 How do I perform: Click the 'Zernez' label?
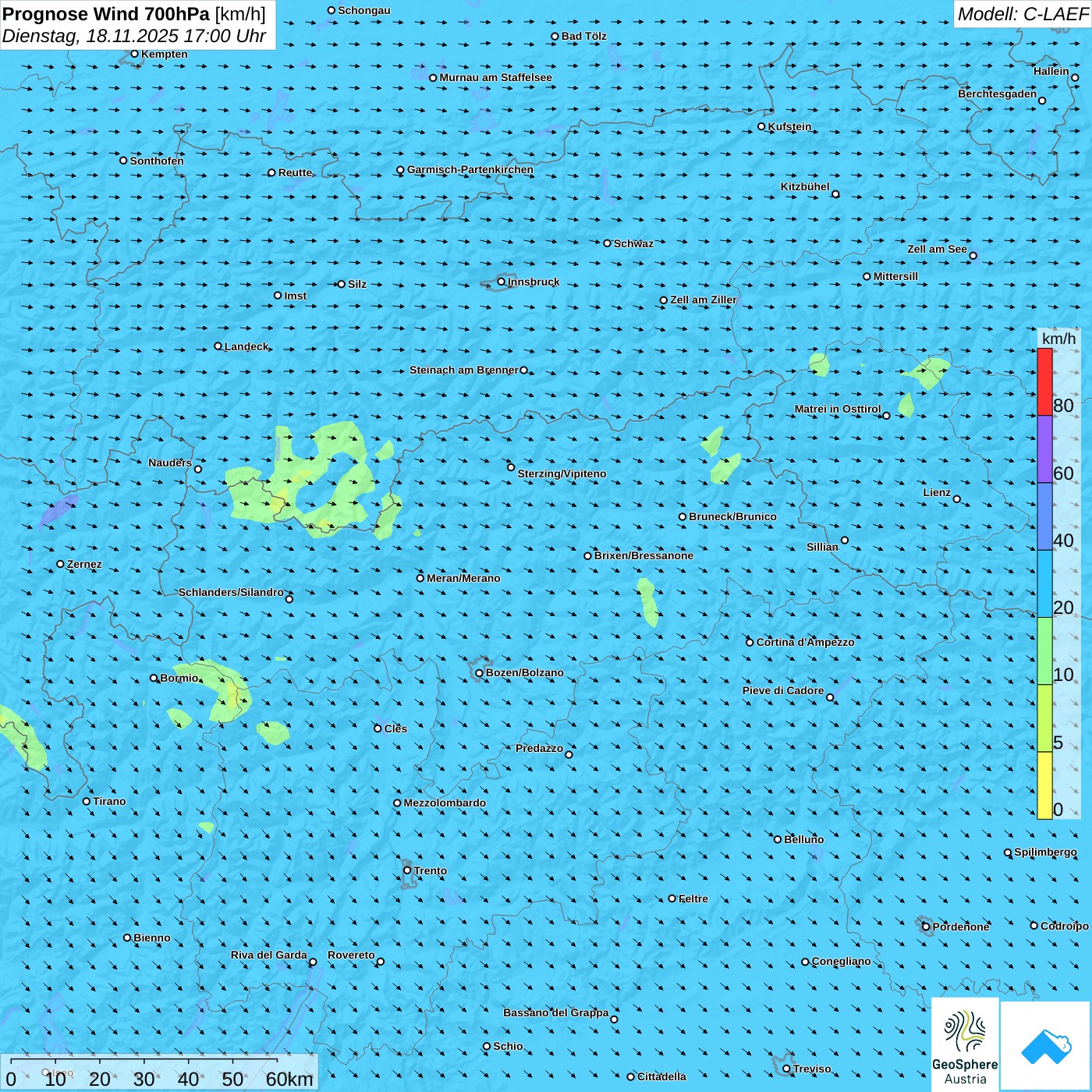click(84, 564)
